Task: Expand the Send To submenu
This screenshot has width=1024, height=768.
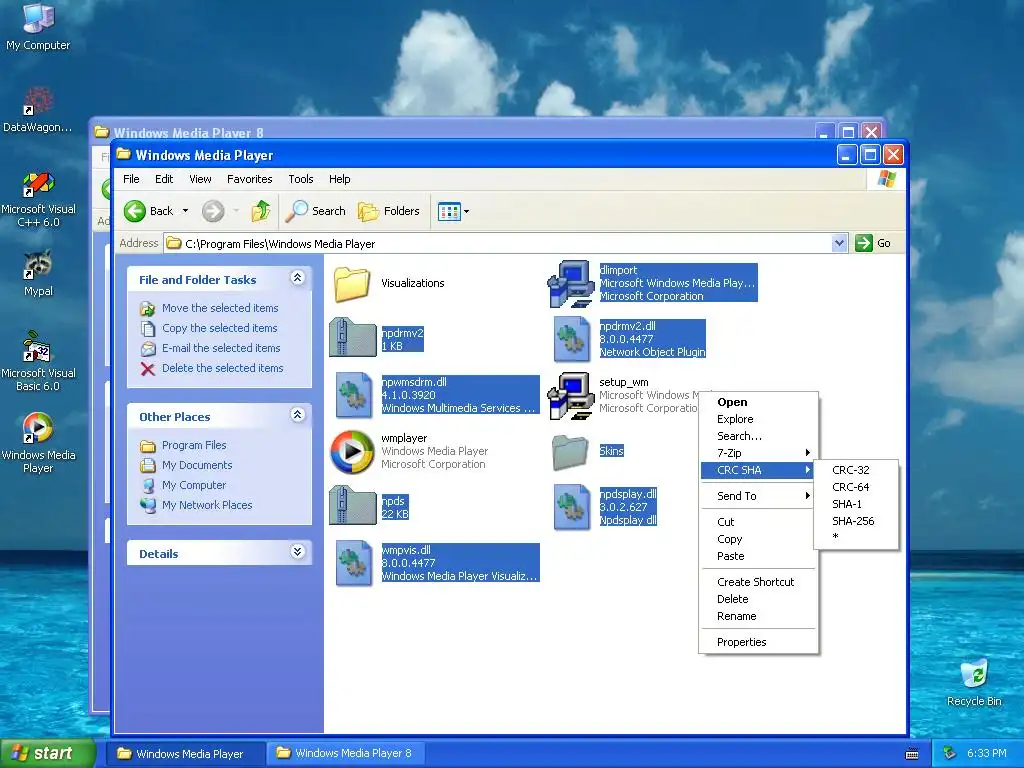Action: pyautogui.click(x=758, y=496)
